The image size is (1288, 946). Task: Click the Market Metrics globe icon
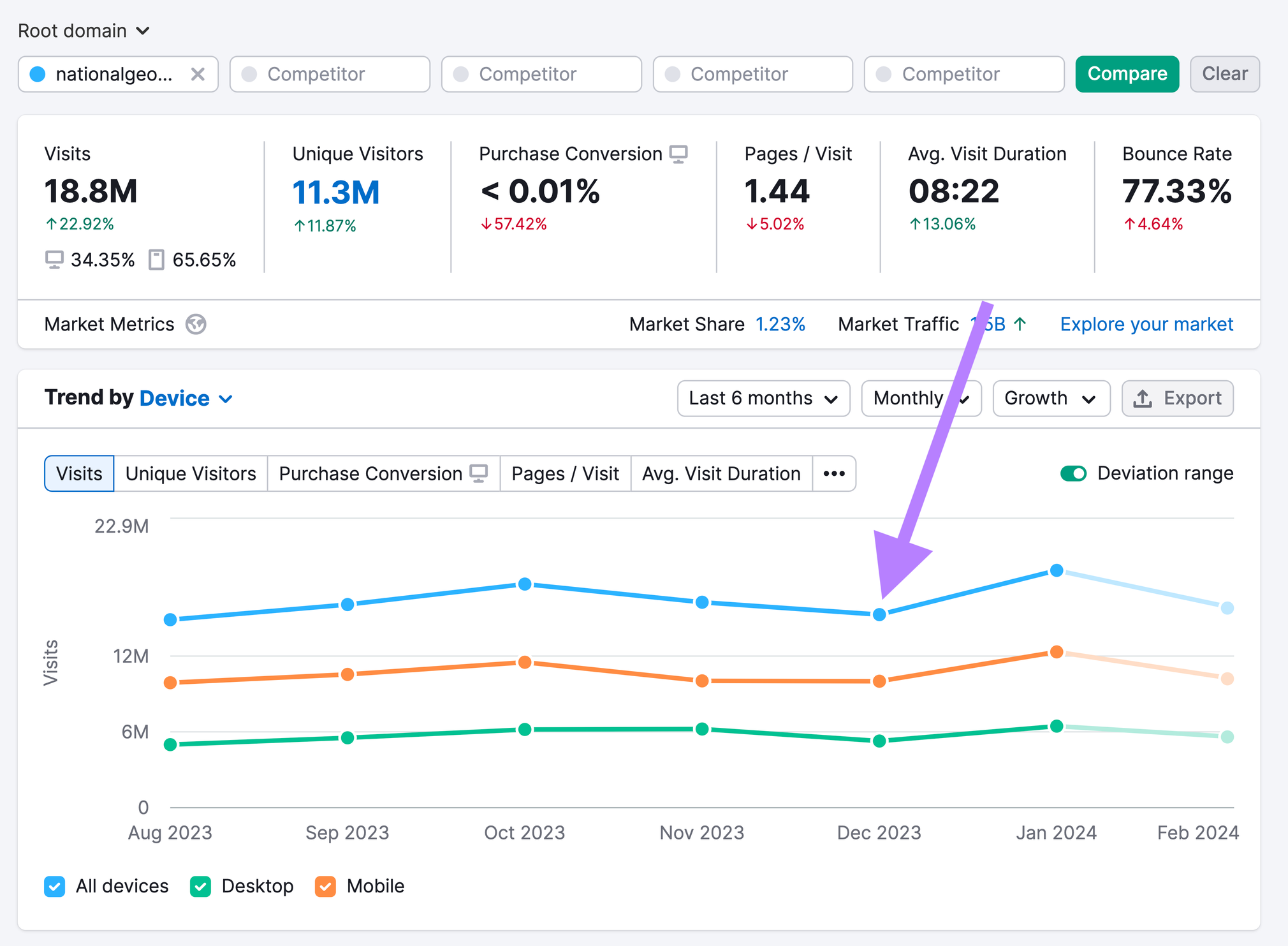[196, 324]
